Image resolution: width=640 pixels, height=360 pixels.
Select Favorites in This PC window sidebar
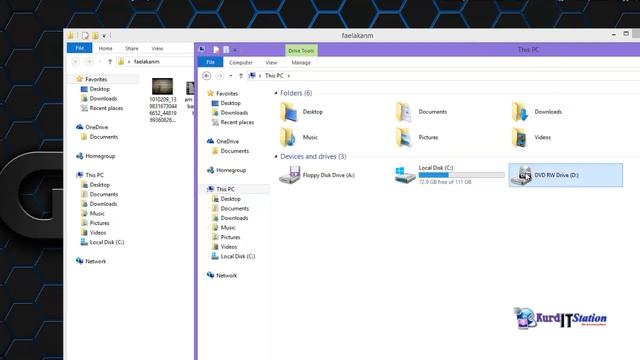222,93
